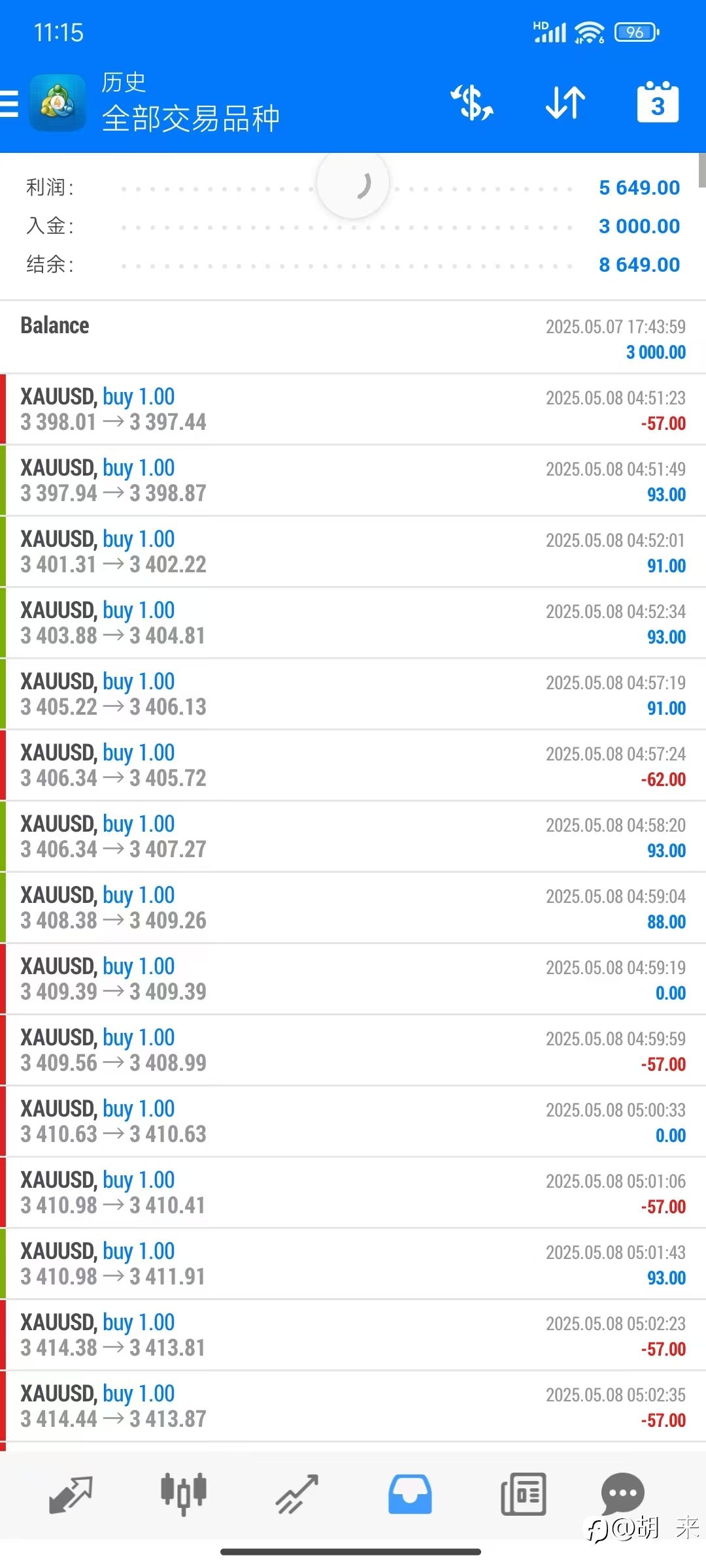Open the calendar date range icon

point(658,103)
